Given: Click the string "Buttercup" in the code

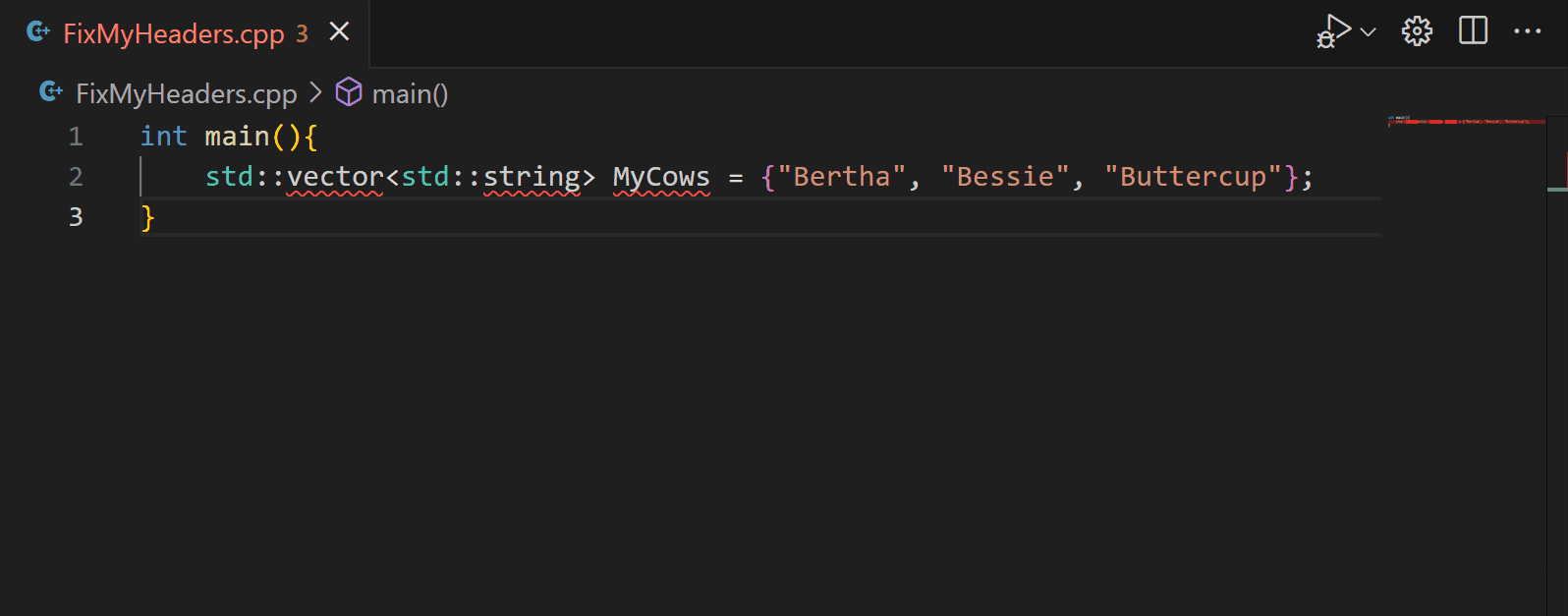Looking at the screenshot, I should point(1192,176).
